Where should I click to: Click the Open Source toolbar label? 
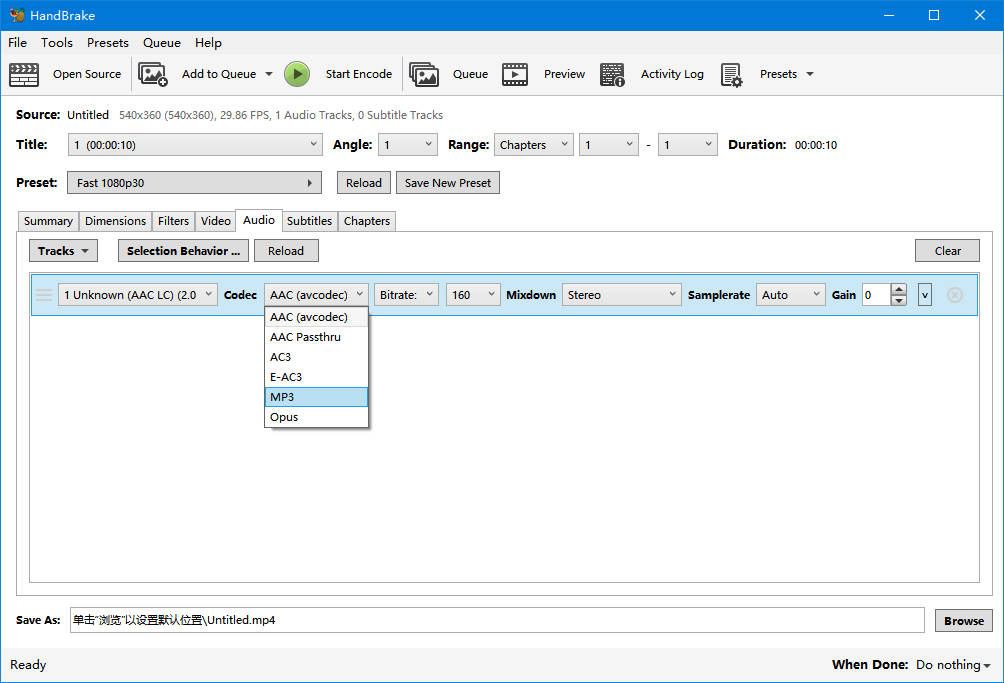pyautogui.click(x=87, y=74)
